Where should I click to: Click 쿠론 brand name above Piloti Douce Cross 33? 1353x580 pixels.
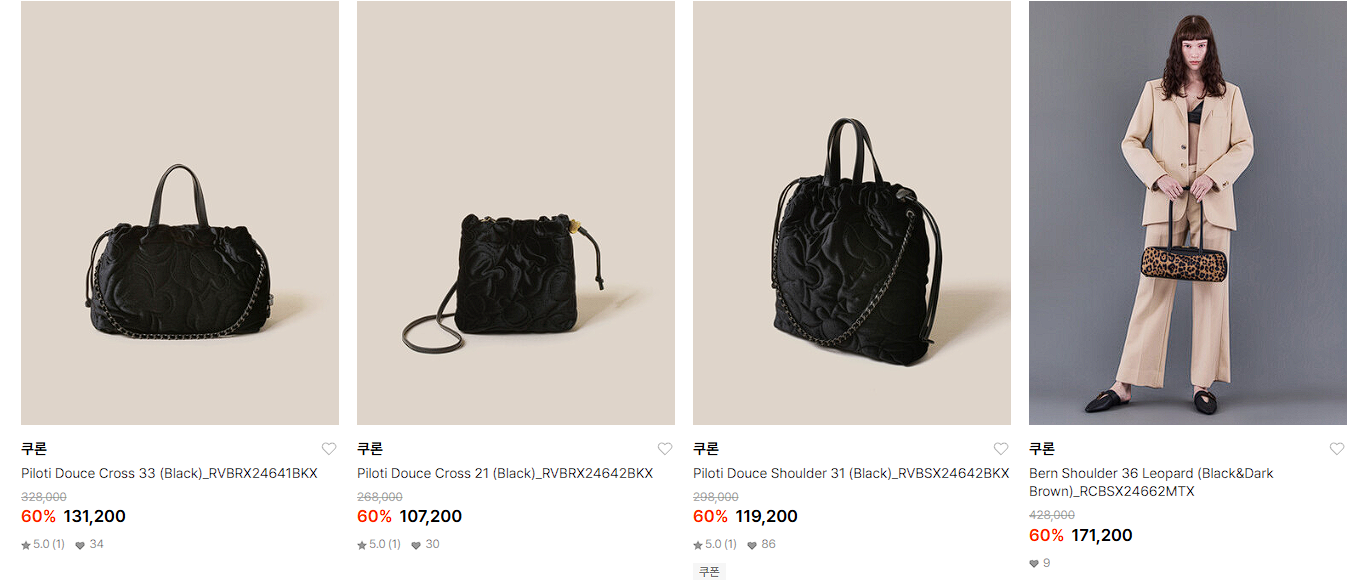(x=34, y=449)
